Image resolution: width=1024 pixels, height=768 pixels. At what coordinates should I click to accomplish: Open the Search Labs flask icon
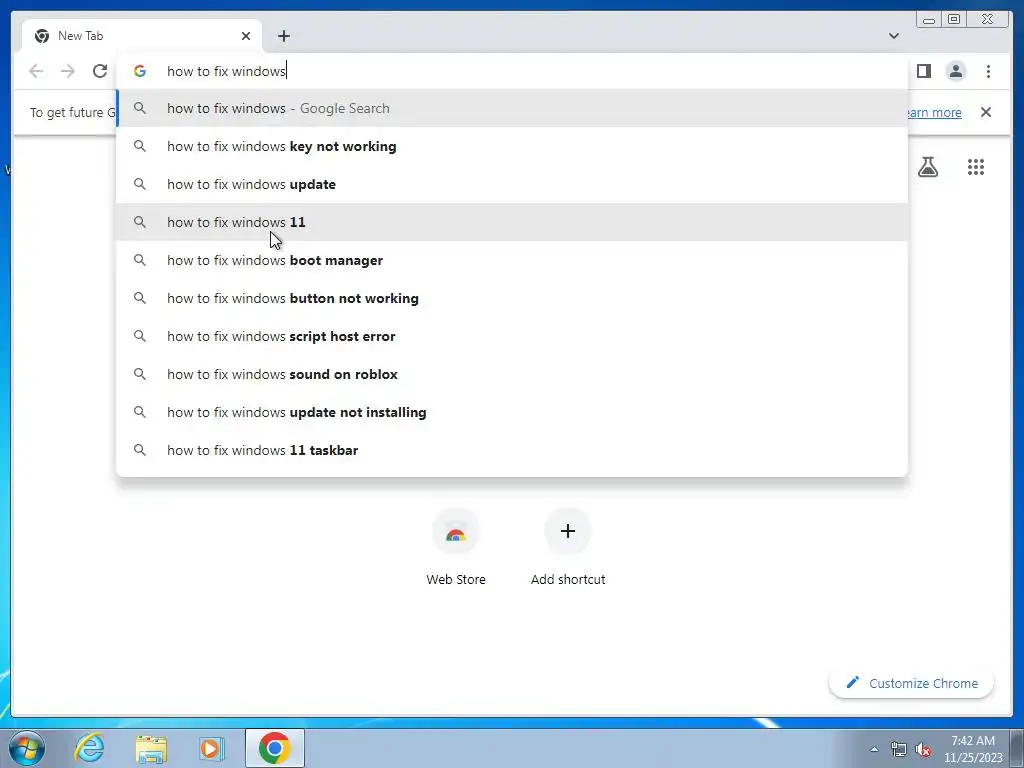(927, 167)
